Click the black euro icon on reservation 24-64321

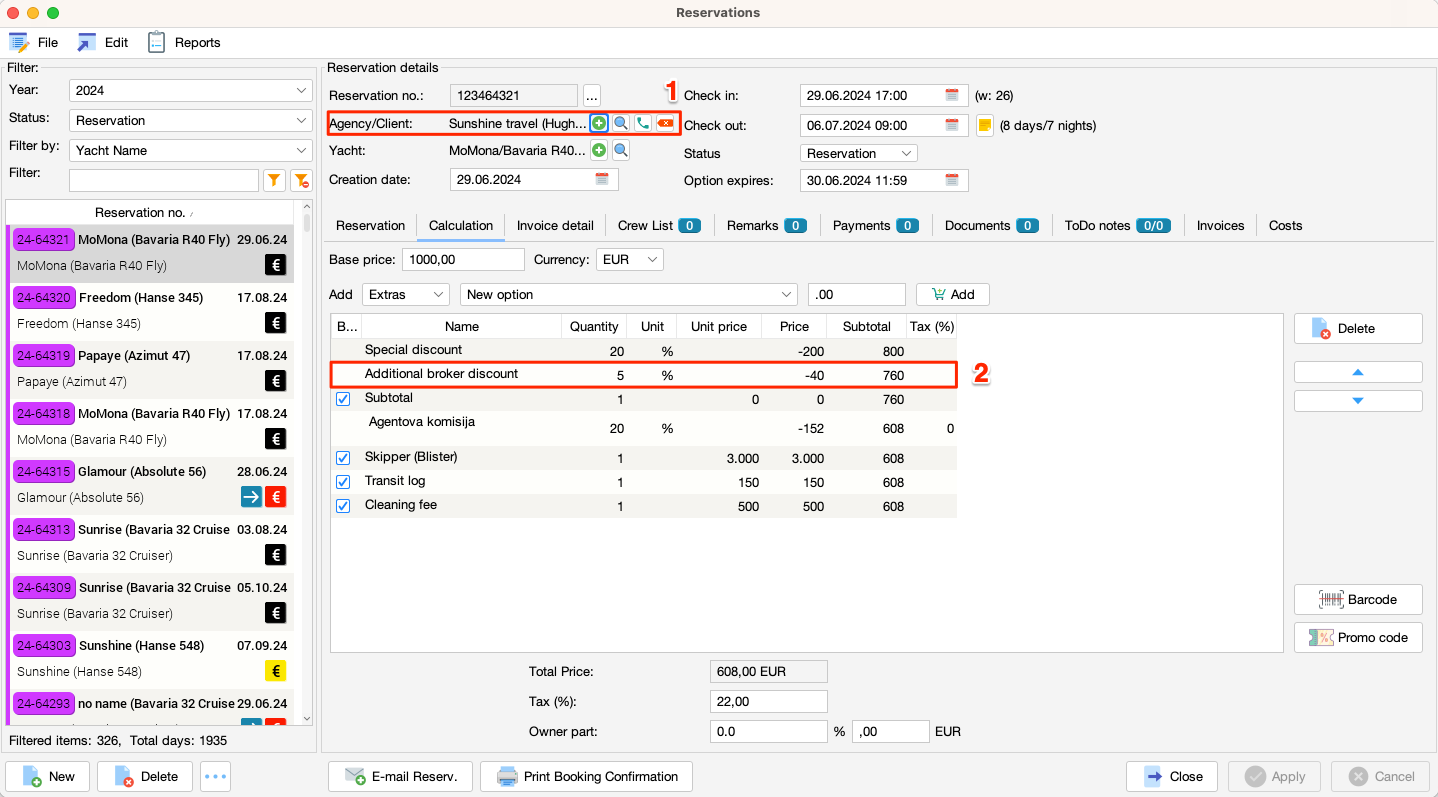277,265
